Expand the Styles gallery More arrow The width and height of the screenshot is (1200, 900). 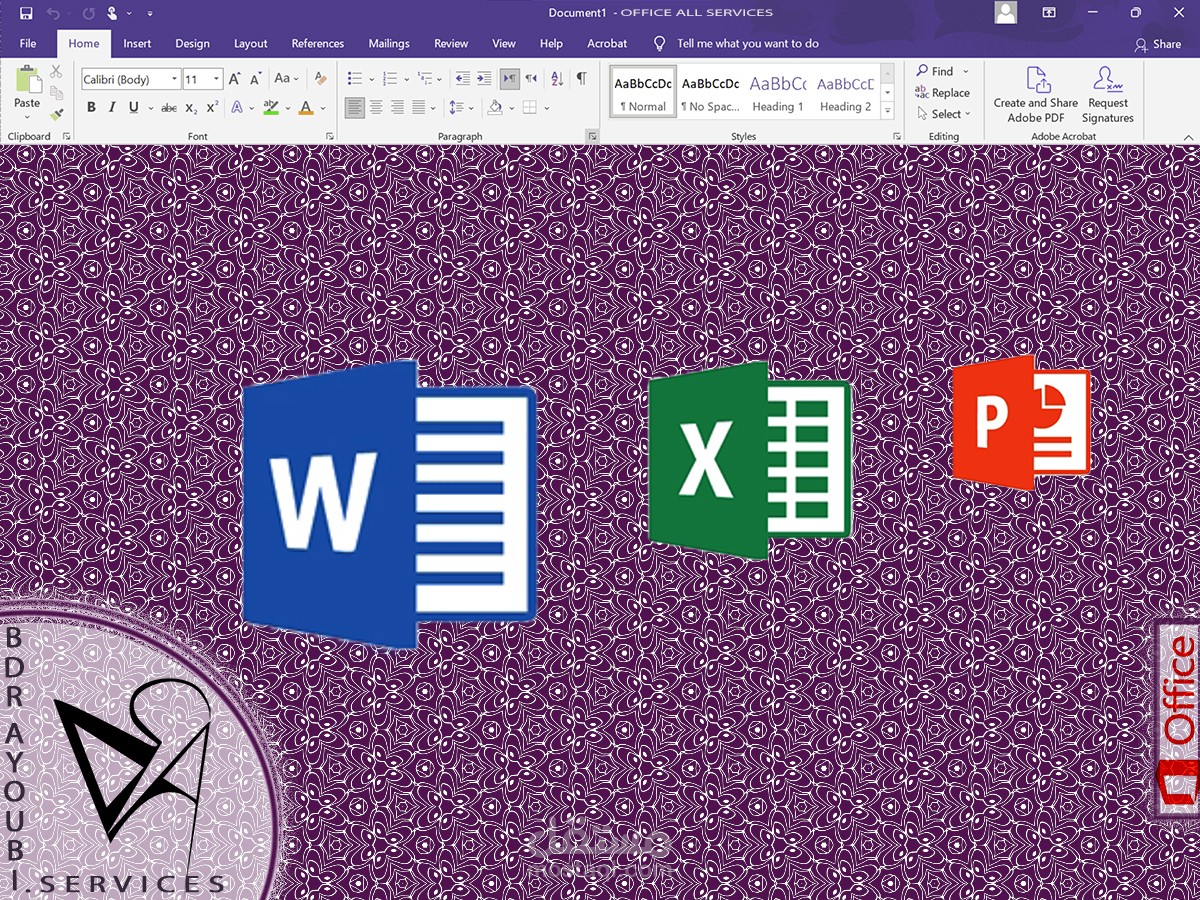point(888,111)
